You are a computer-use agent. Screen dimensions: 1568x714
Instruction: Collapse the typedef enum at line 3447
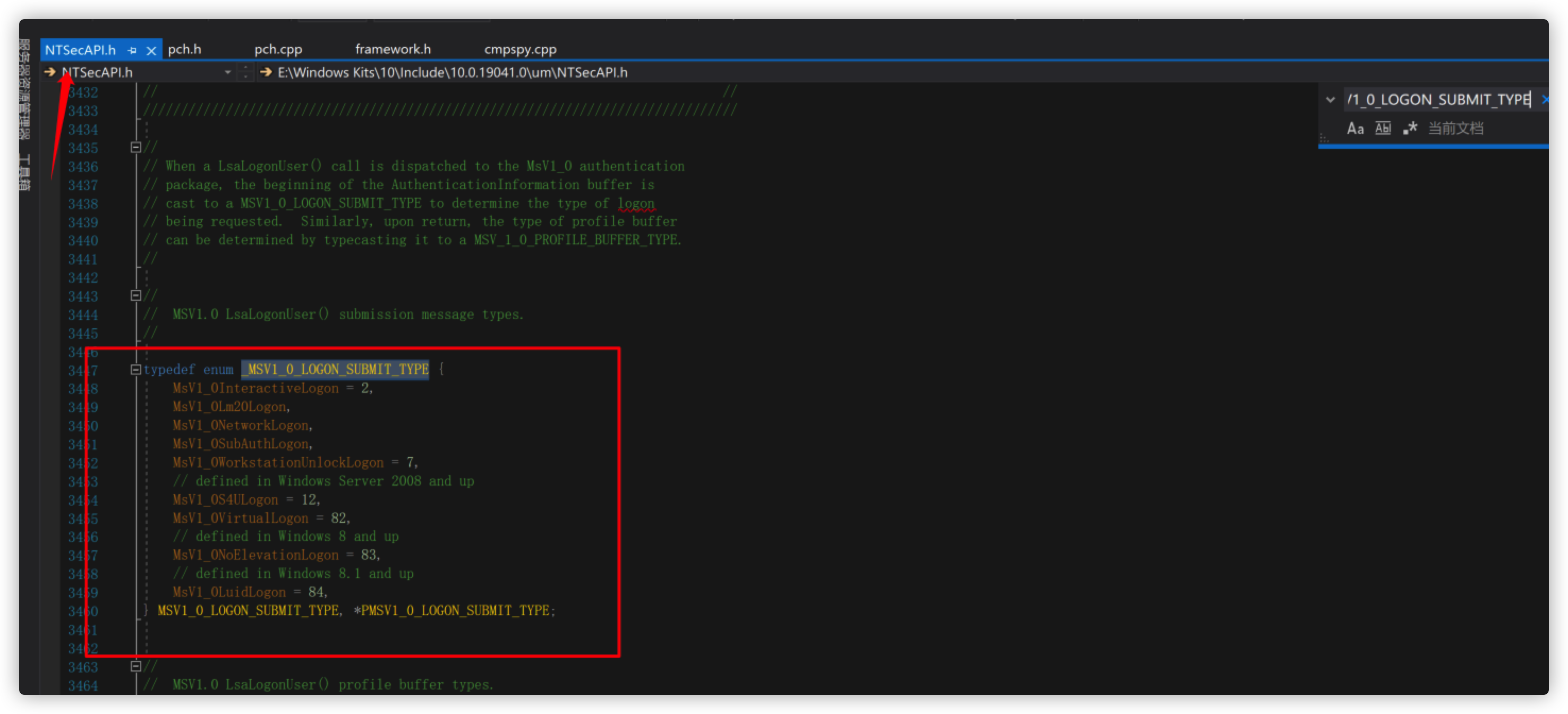(x=136, y=369)
